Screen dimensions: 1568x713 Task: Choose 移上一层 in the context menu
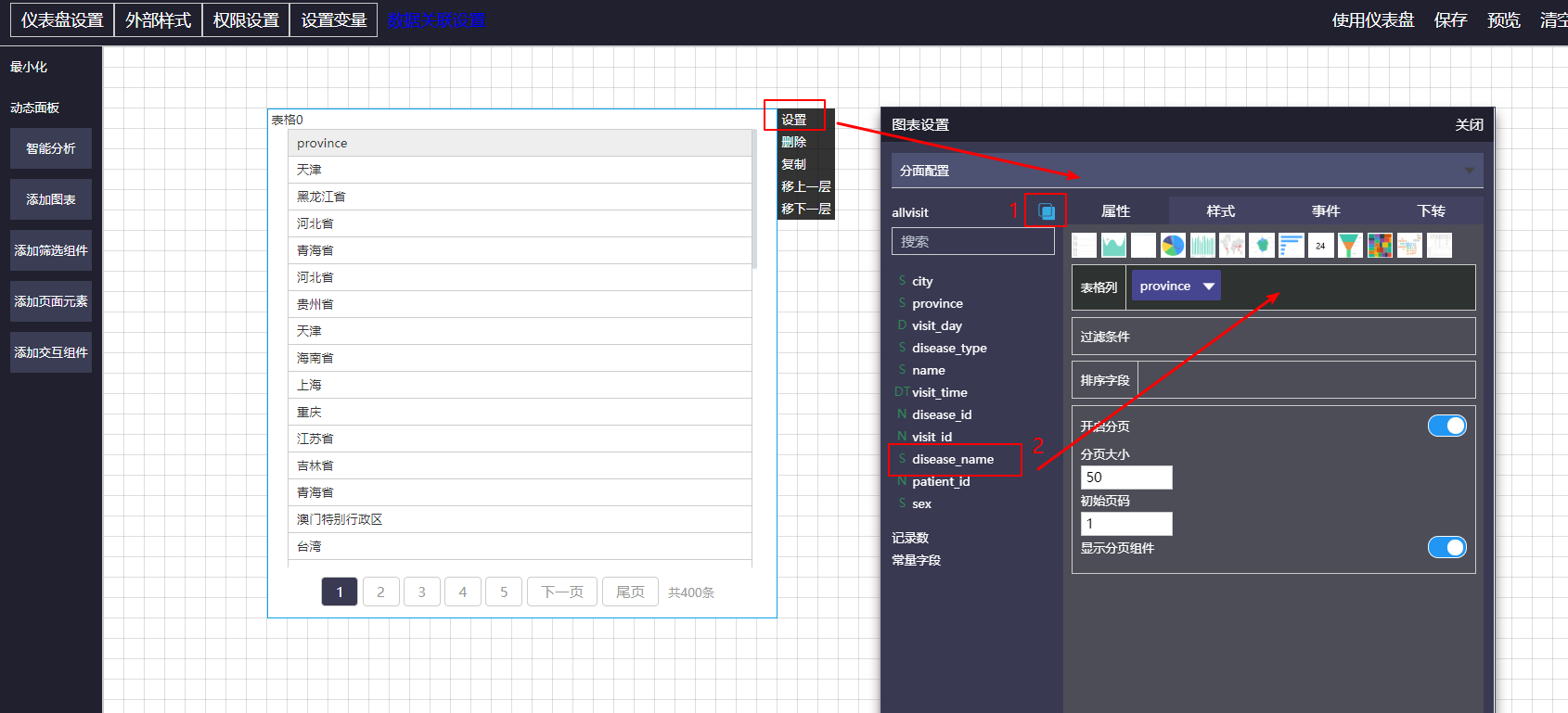point(806,186)
